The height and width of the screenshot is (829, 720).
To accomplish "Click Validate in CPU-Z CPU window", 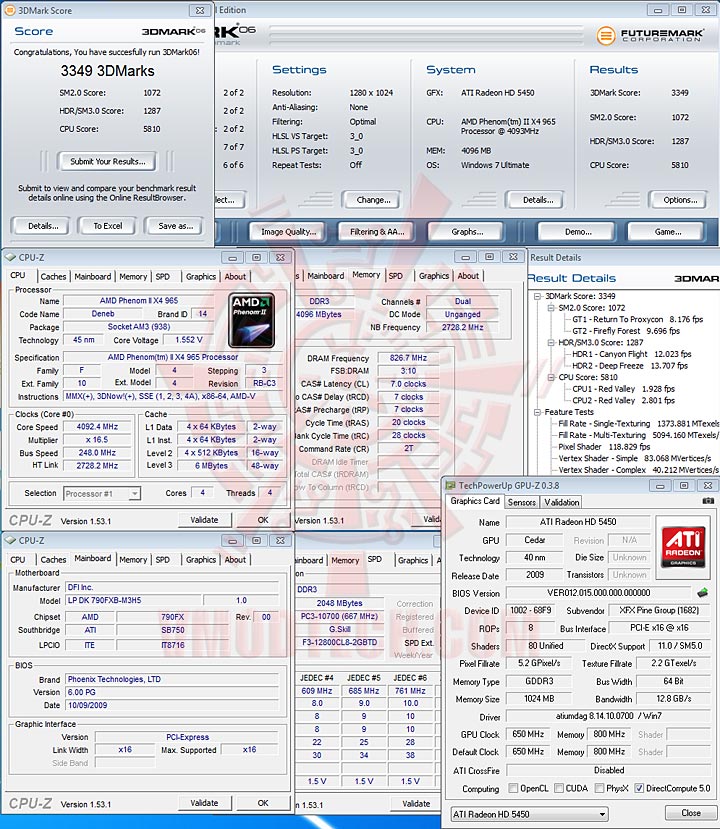I will pyautogui.click(x=204, y=520).
